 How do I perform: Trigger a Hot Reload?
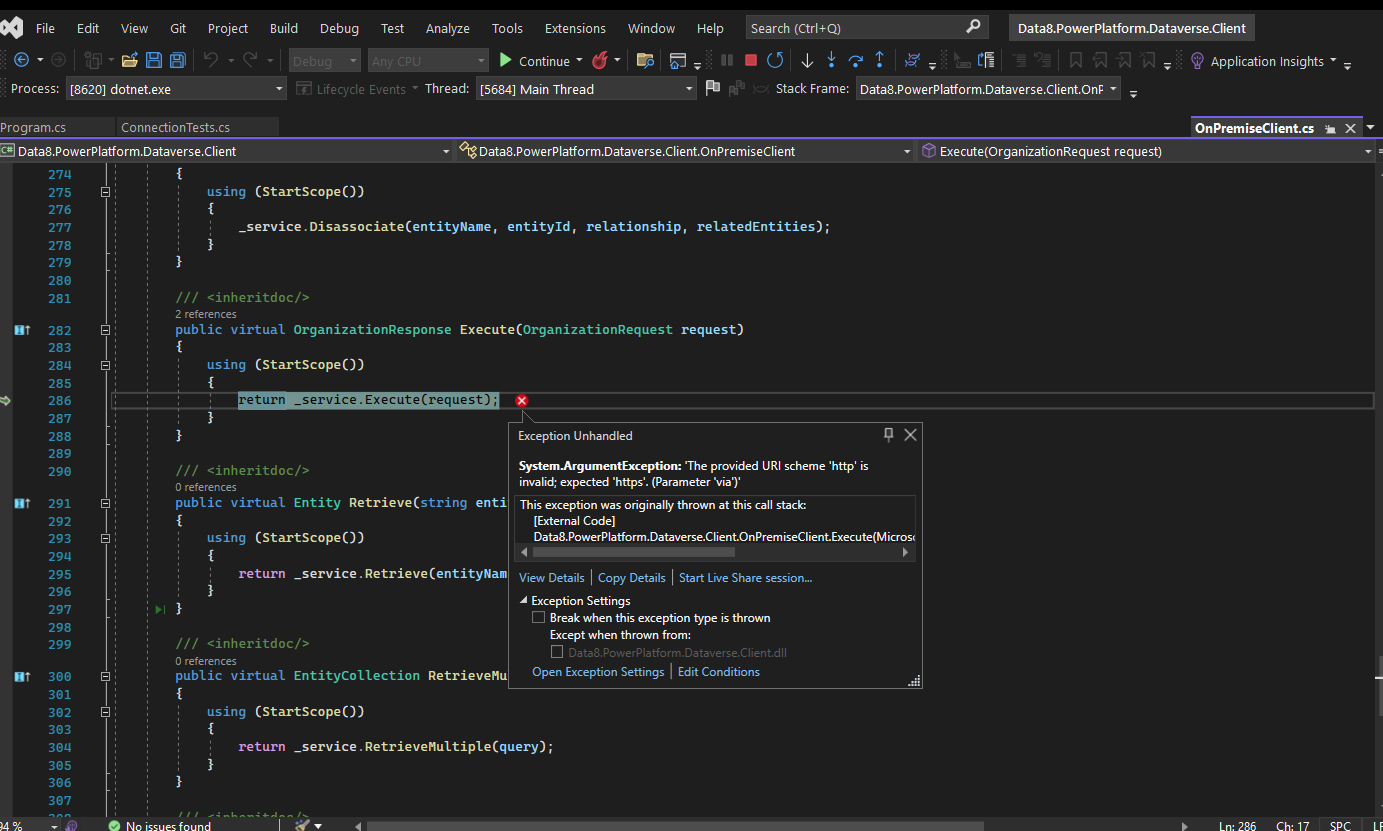point(601,60)
